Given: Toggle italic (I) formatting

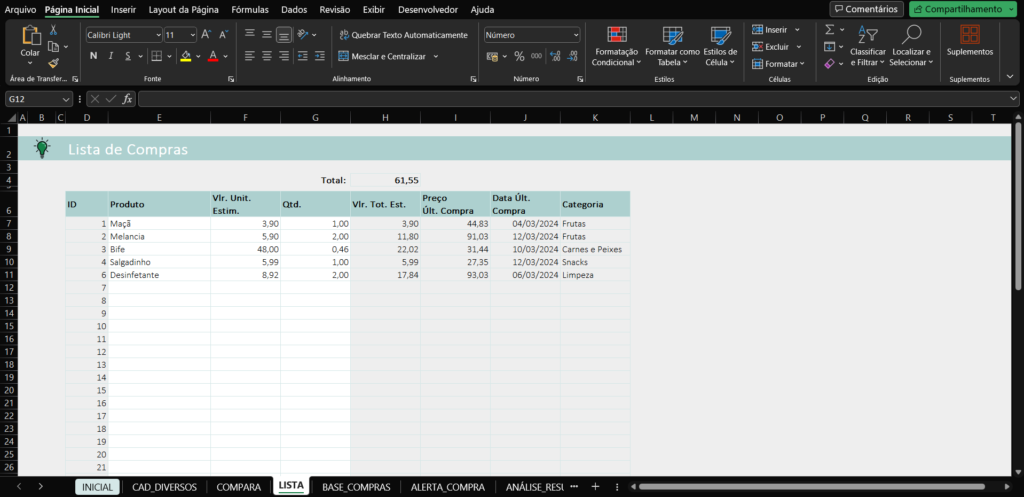Looking at the screenshot, I should coord(111,56).
